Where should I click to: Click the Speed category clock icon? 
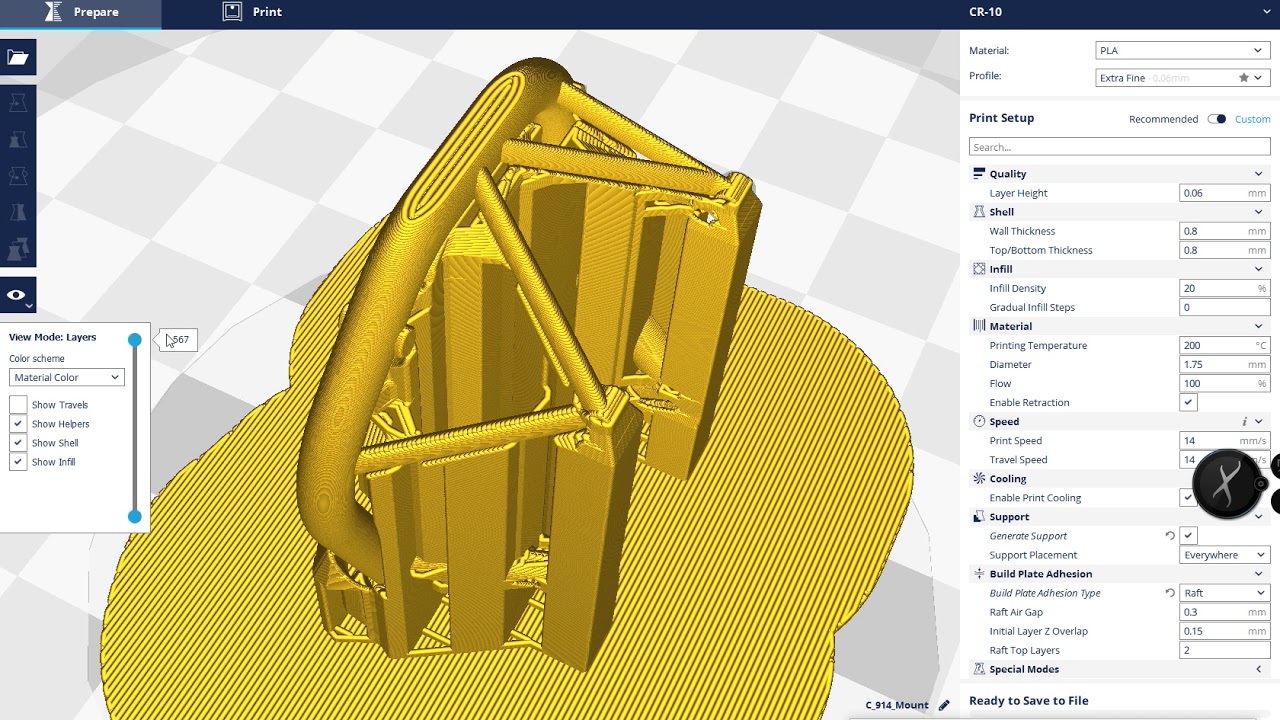coord(979,421)
